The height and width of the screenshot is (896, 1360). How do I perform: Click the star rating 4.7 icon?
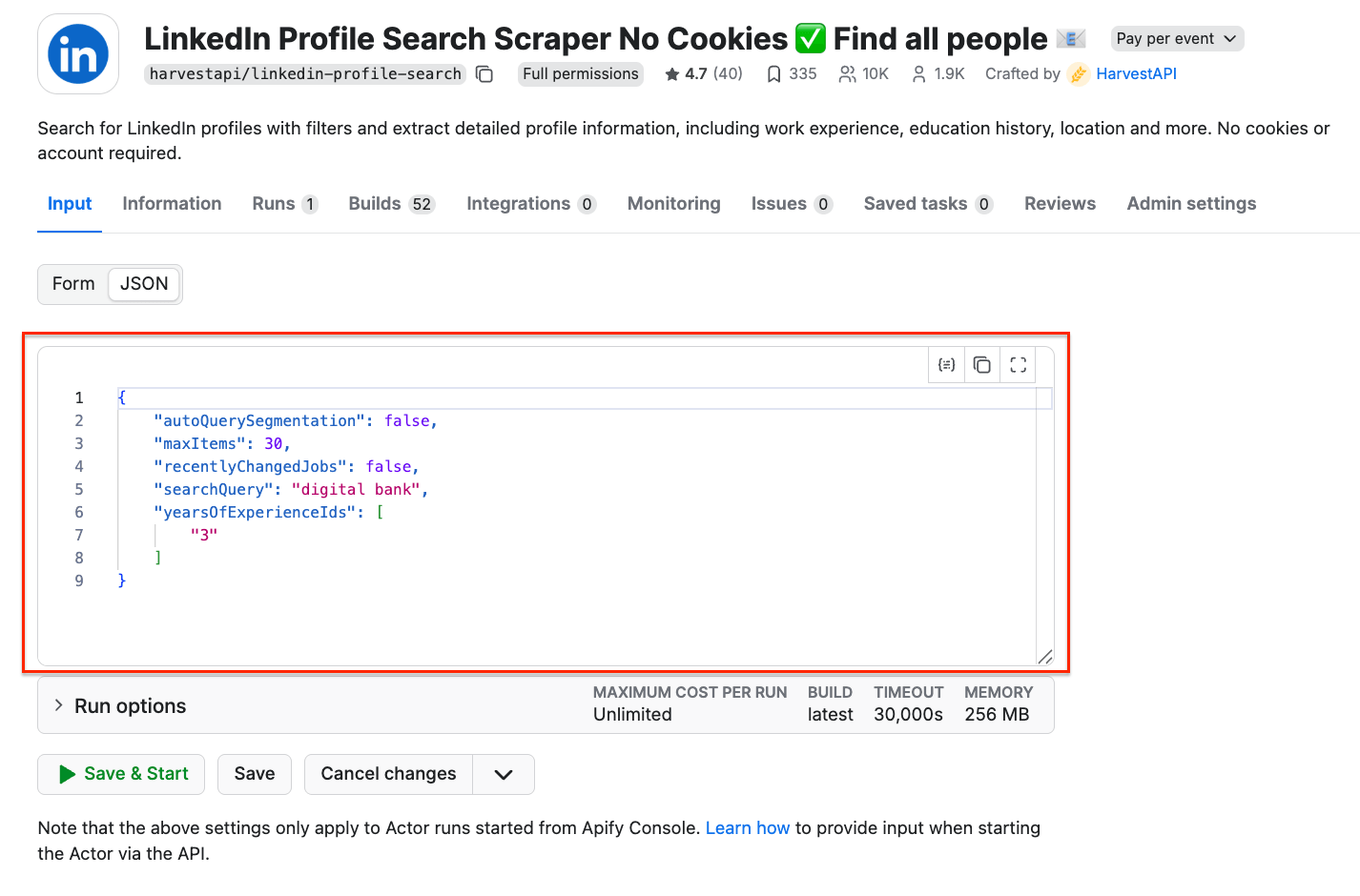(672, 74)
